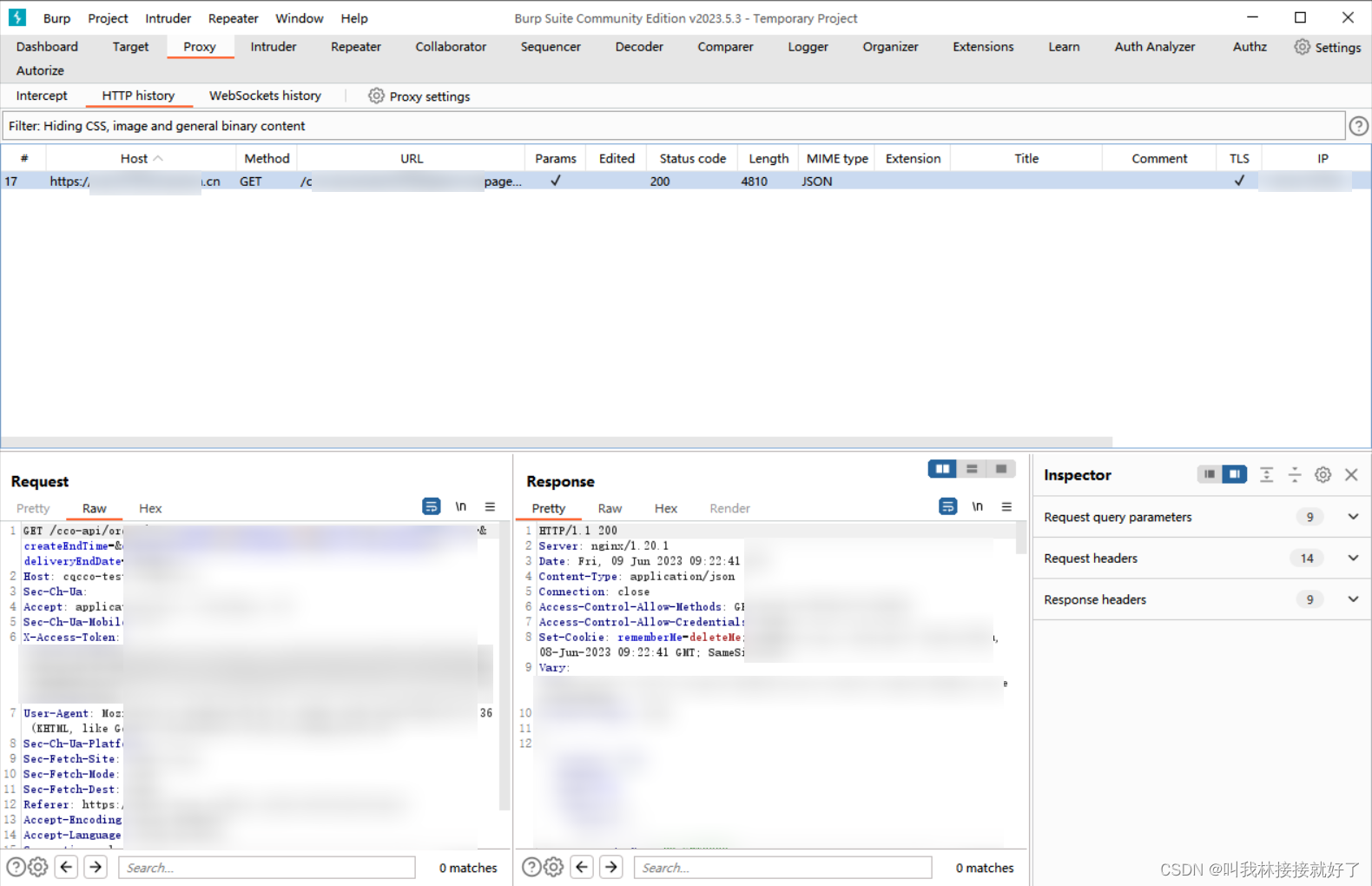Open Auth Analyzer tab
The image size is (1372, 886).
tap(1155, 47)
